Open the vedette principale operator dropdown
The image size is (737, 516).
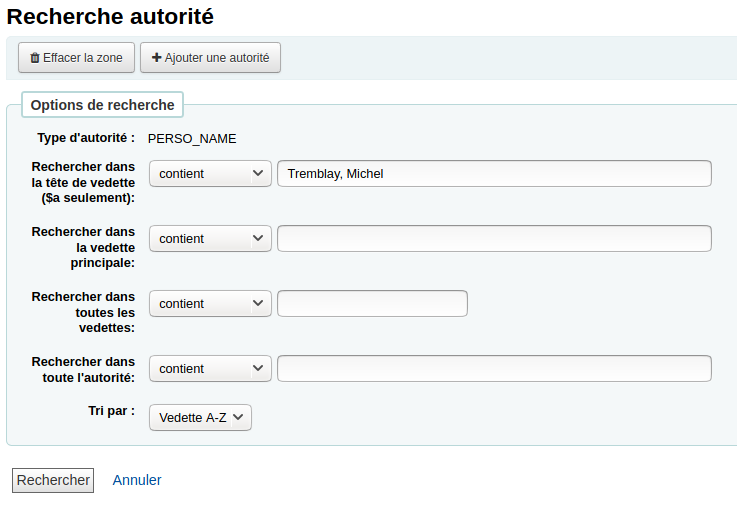pyautogui.click(x=210, y=238)
